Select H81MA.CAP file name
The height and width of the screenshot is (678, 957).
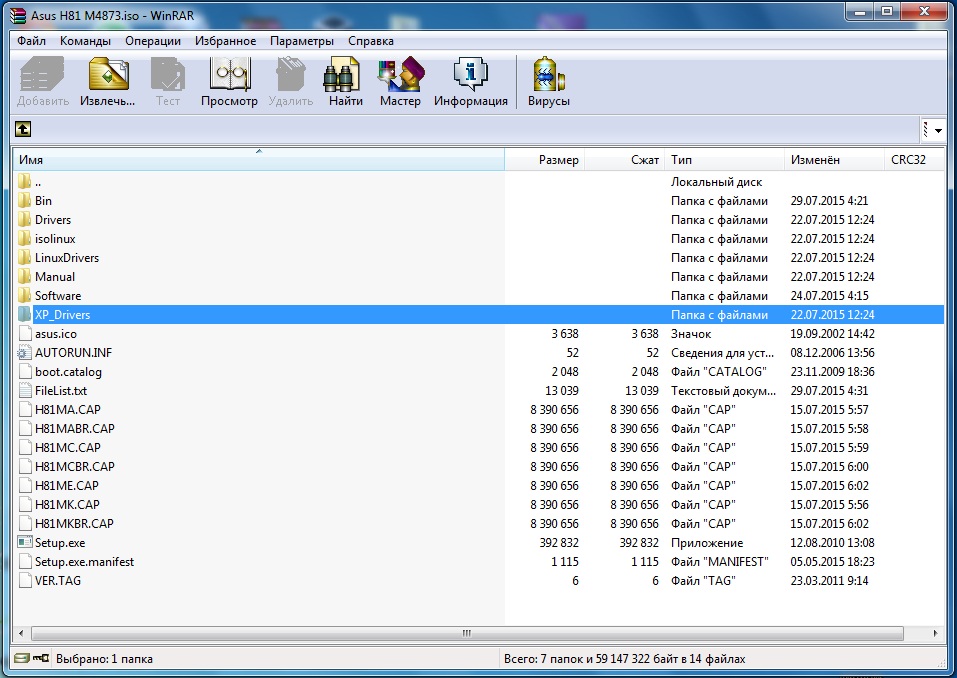[x=68, y=409]
